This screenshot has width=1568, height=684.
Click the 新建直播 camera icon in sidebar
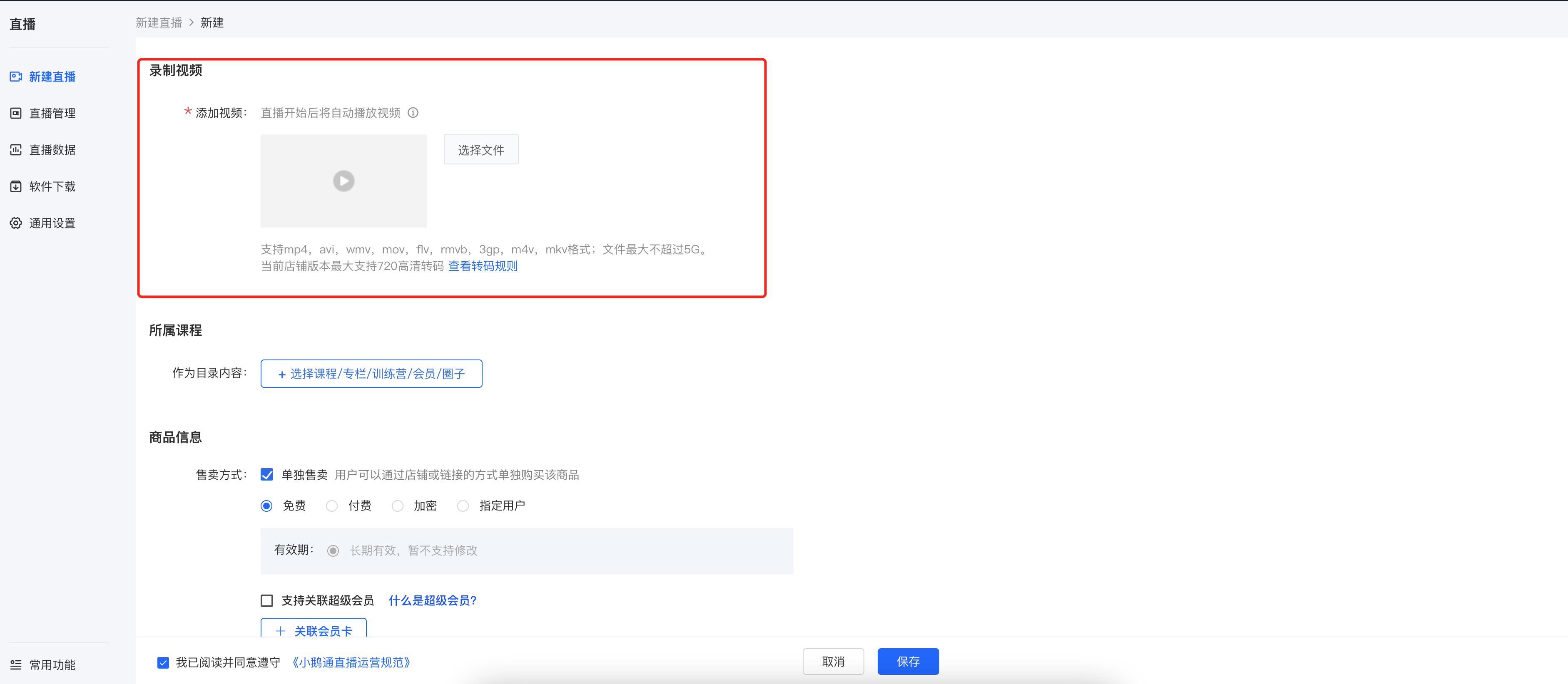[16, 77]
